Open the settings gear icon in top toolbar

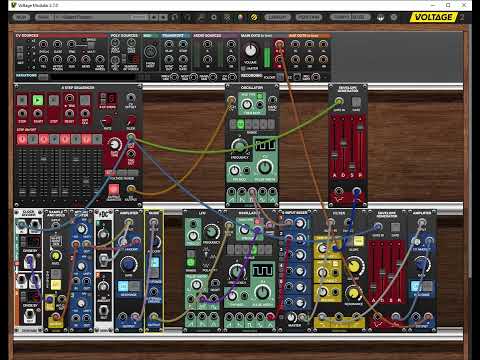(x=214, y=17)
